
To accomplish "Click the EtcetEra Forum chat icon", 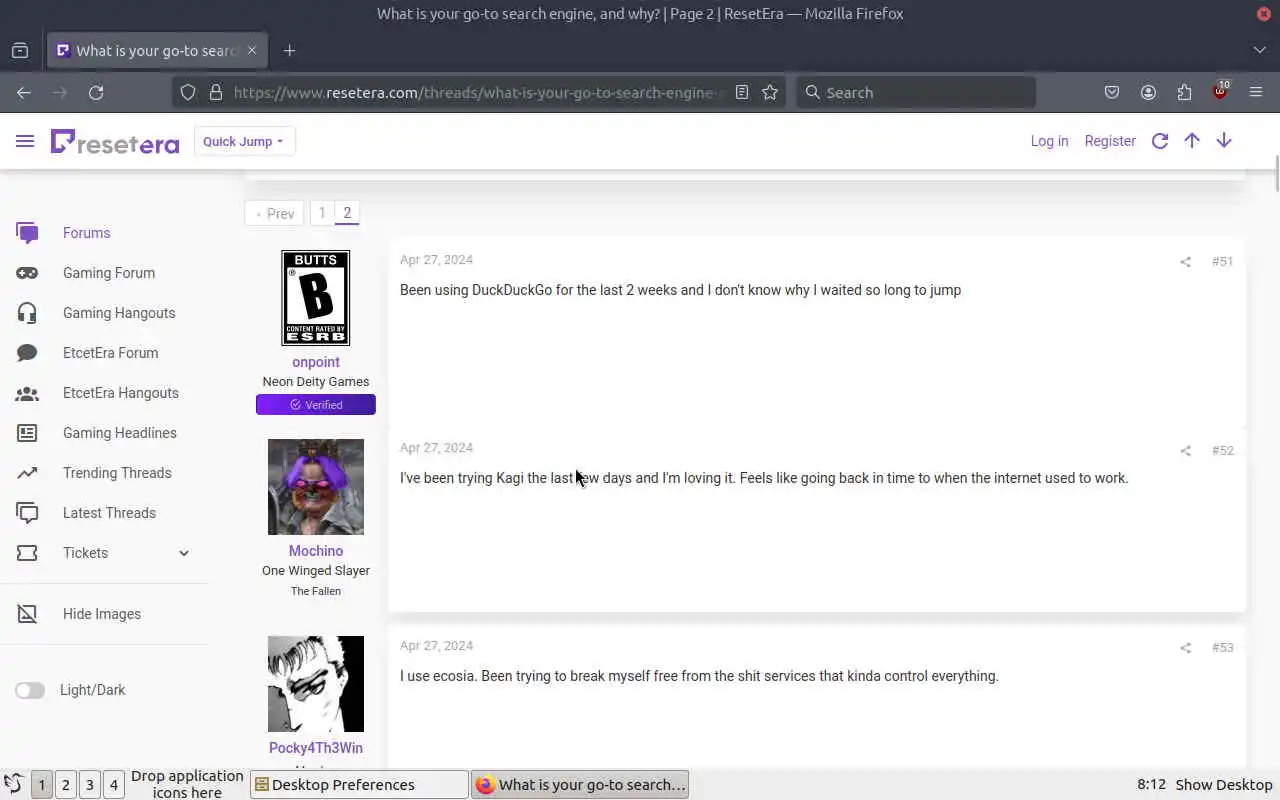I will coord(27,353).
